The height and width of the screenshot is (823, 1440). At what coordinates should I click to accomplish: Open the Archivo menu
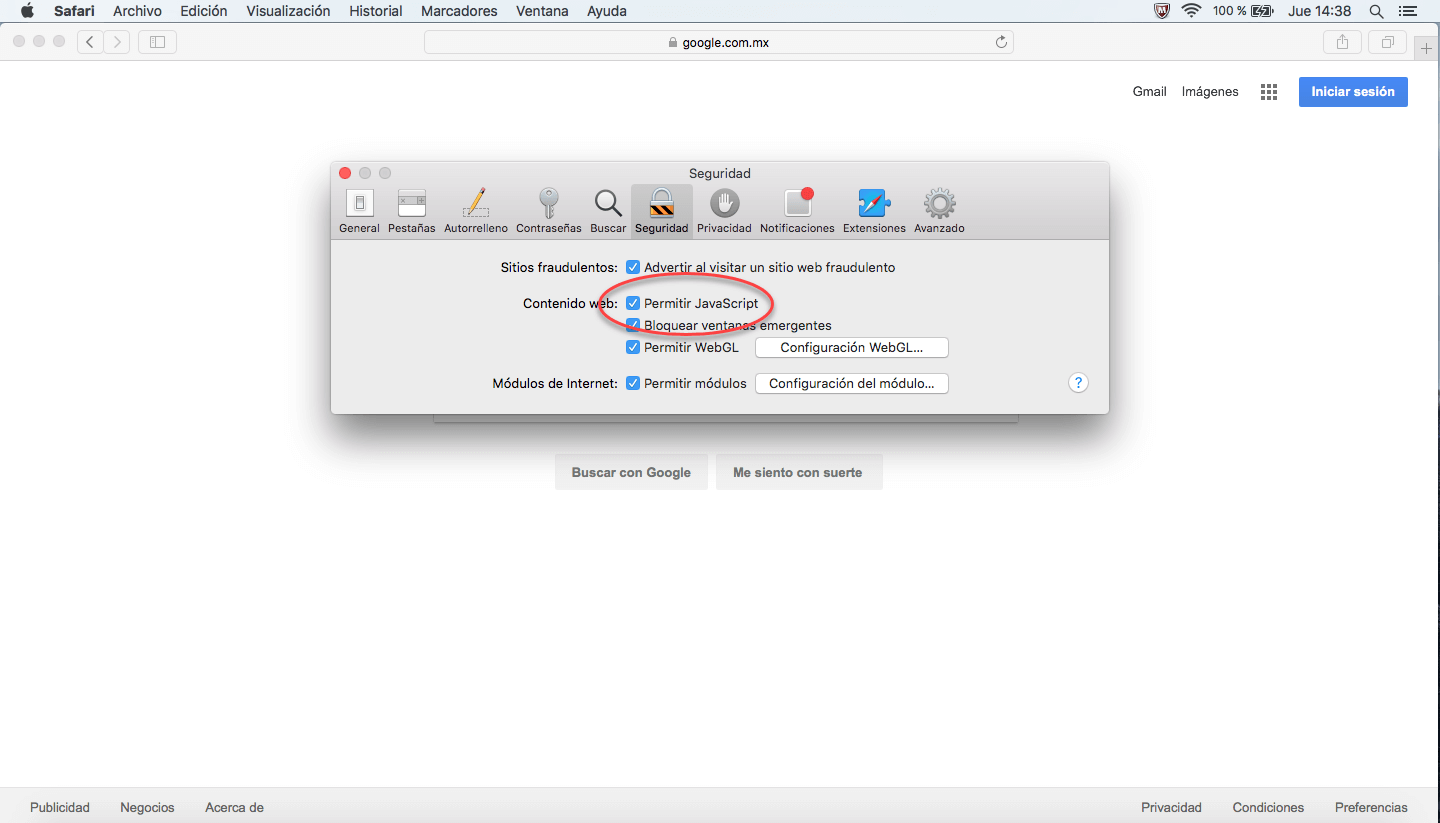click(137, 11)
